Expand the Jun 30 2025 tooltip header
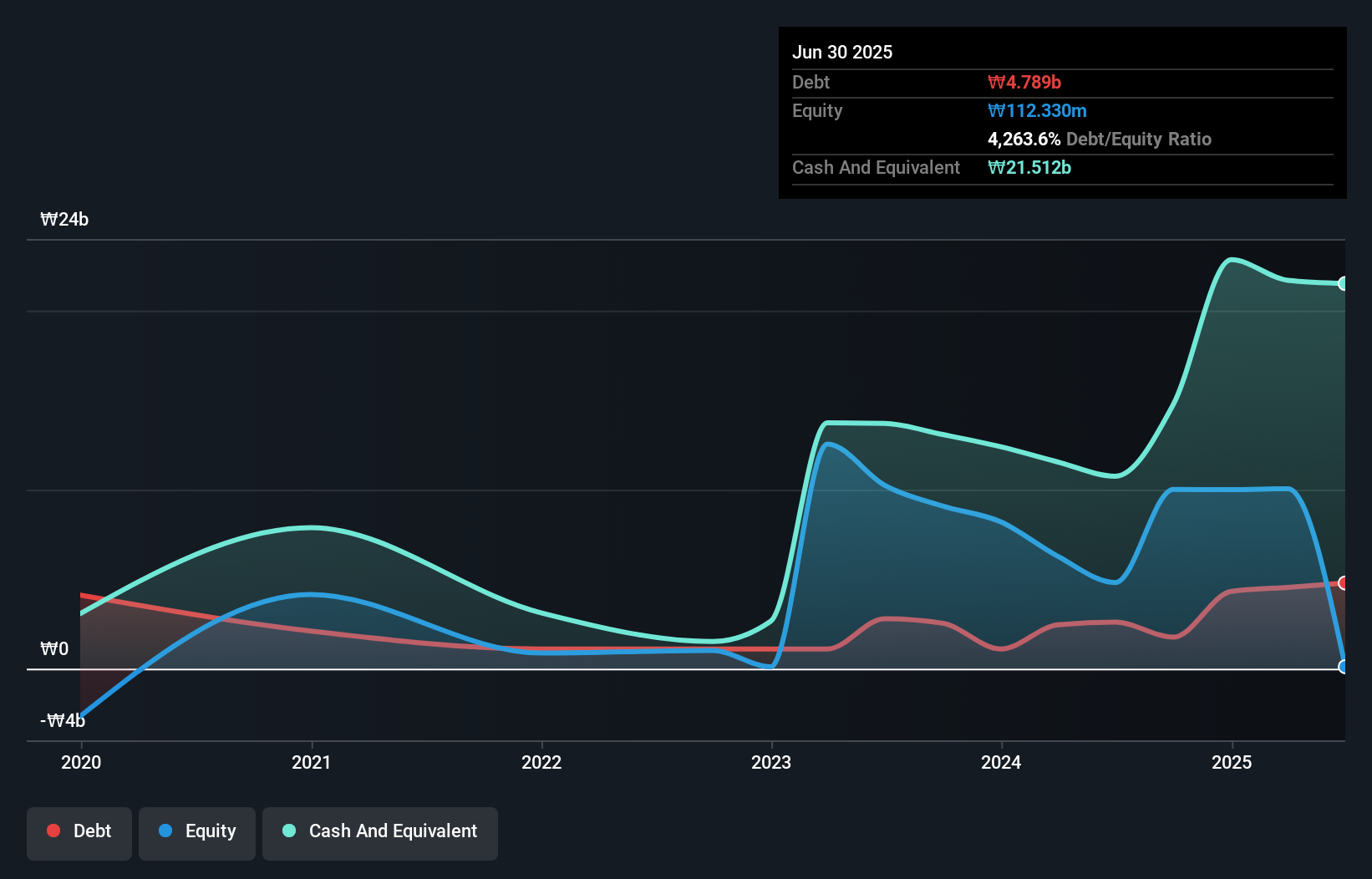1372x879 pixels. 842,52
